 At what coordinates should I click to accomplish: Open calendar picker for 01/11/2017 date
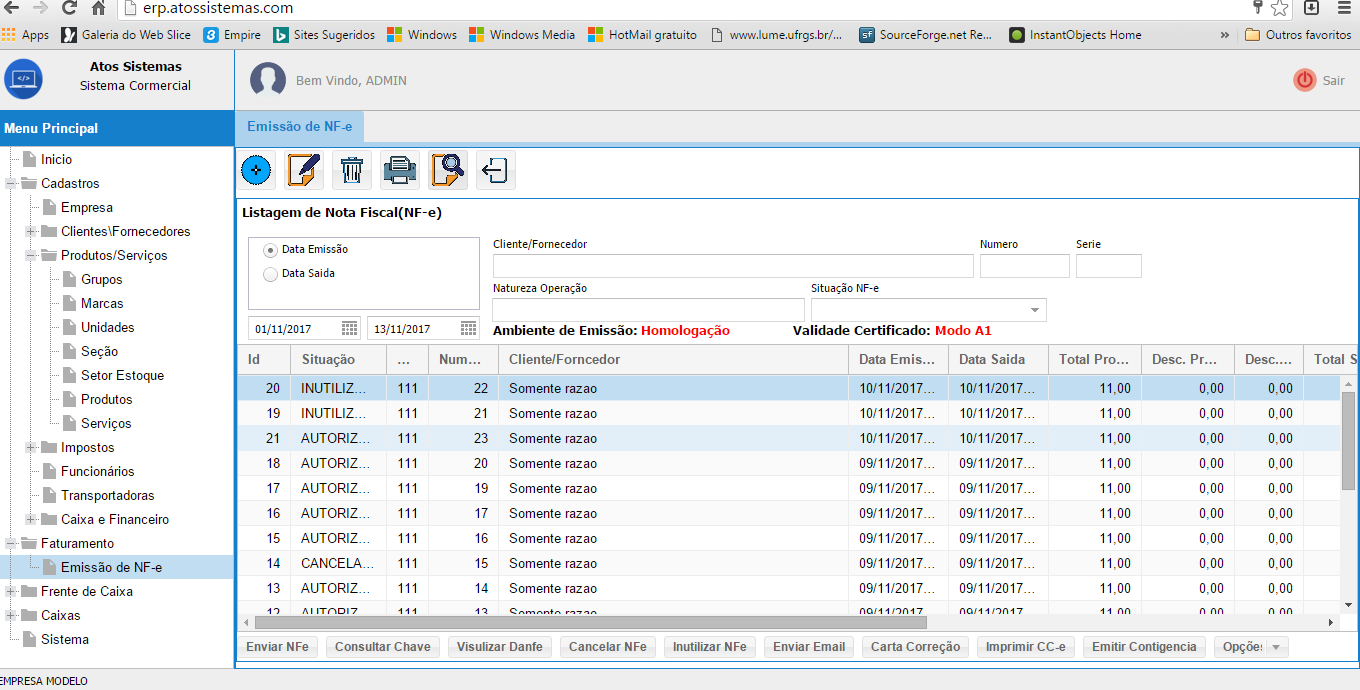click(350, 328)
